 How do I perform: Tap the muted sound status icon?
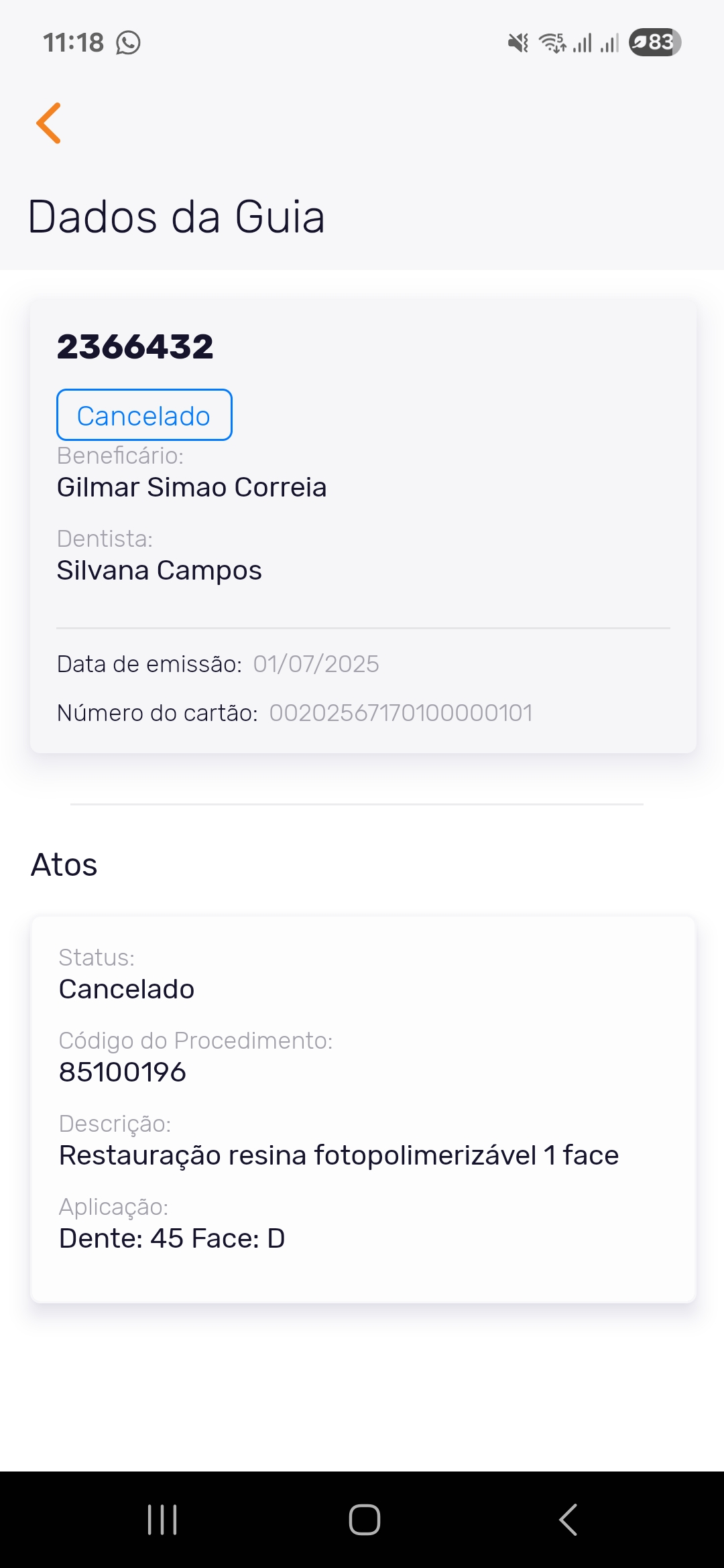pyautogui.click(x=518, y=43)
